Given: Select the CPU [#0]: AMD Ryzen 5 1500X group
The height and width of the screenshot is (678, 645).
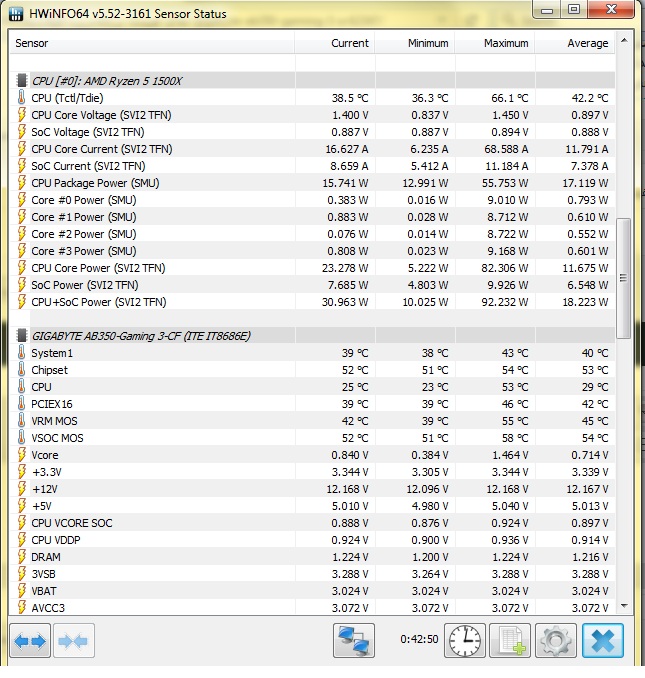Looking at the screenshot, I should coord(111,81).
